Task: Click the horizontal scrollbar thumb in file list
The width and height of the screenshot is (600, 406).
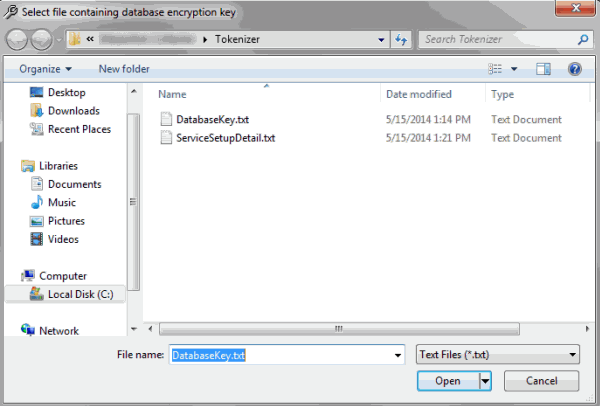Action: point(339,329)
